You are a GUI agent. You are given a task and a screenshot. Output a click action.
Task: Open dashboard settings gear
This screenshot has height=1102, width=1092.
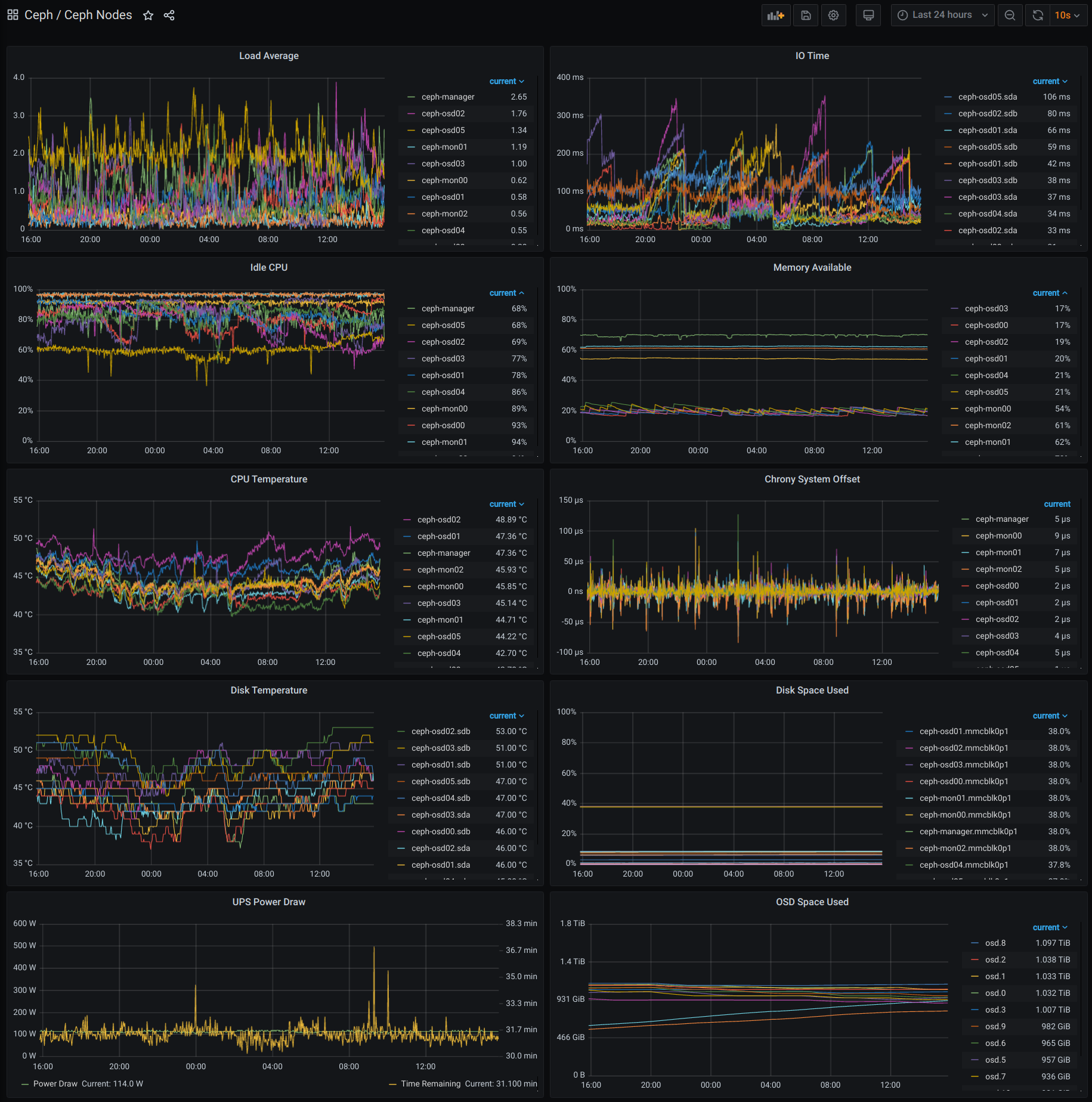tap(833, 16)
